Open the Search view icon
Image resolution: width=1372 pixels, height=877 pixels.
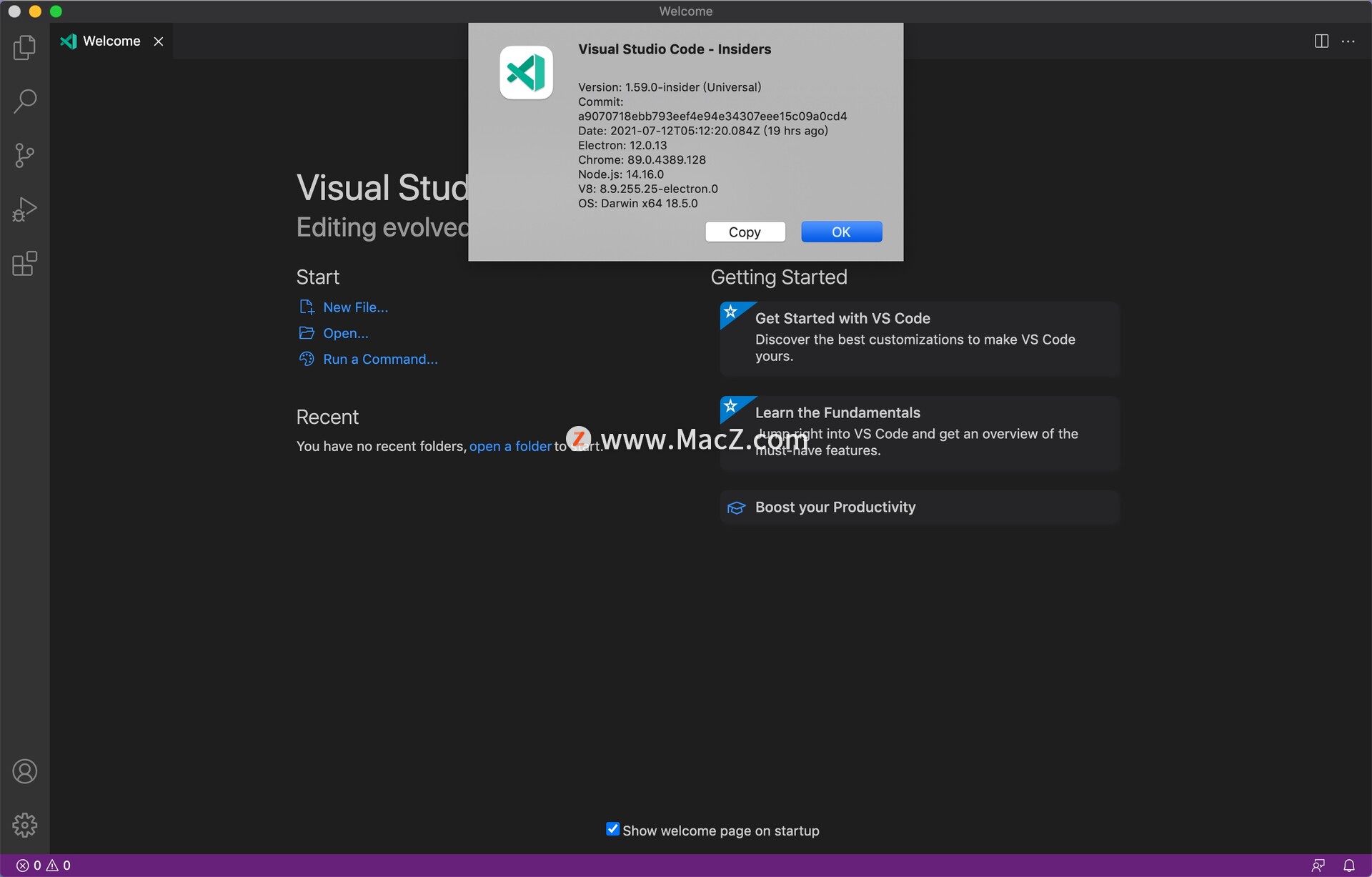point(24,101)
